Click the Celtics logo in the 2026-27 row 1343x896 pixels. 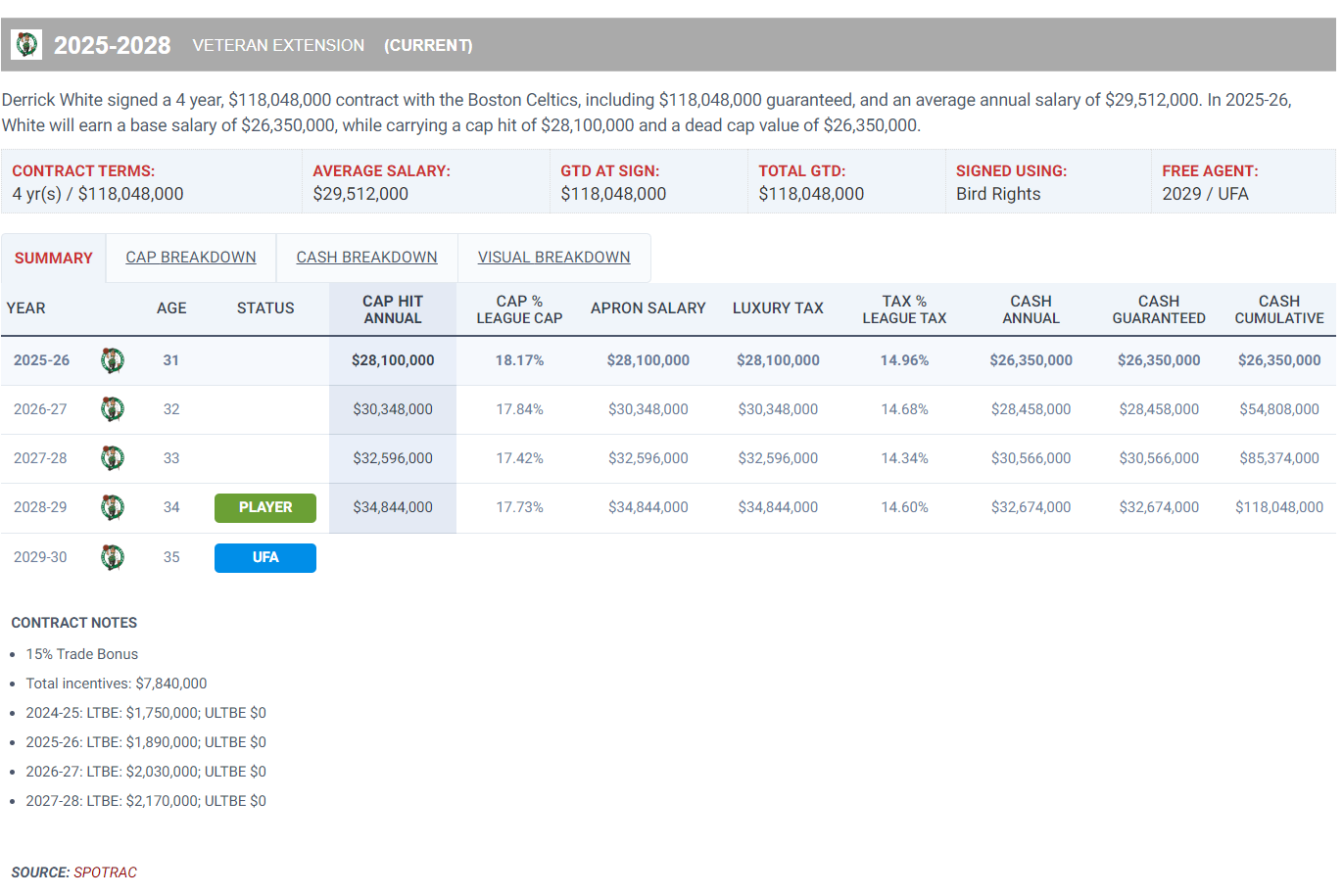113,409
